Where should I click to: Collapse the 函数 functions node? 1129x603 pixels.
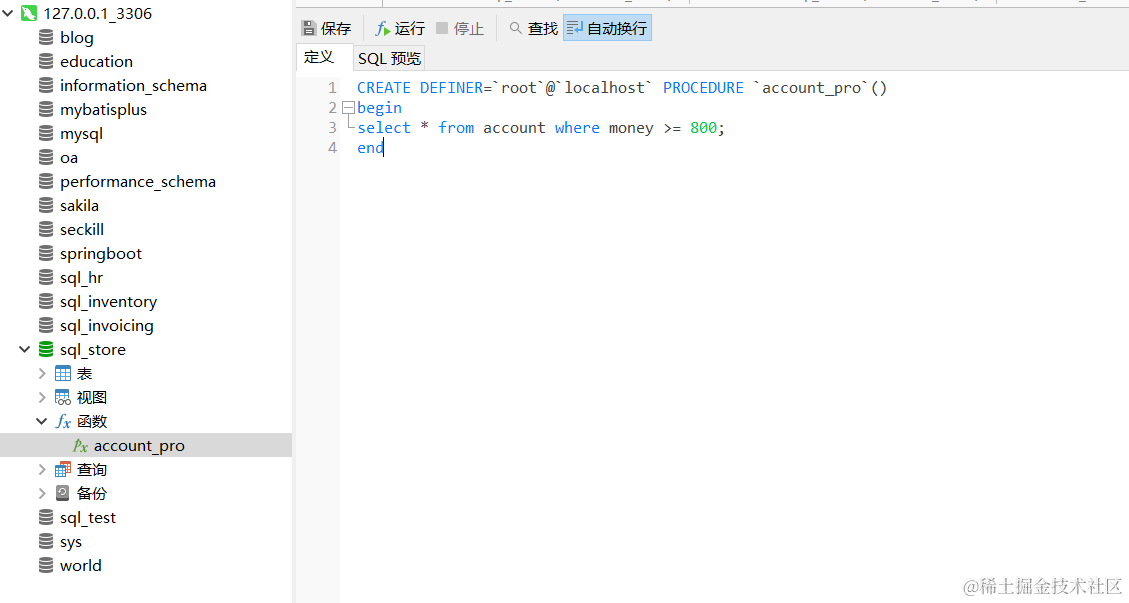point(42,421)
